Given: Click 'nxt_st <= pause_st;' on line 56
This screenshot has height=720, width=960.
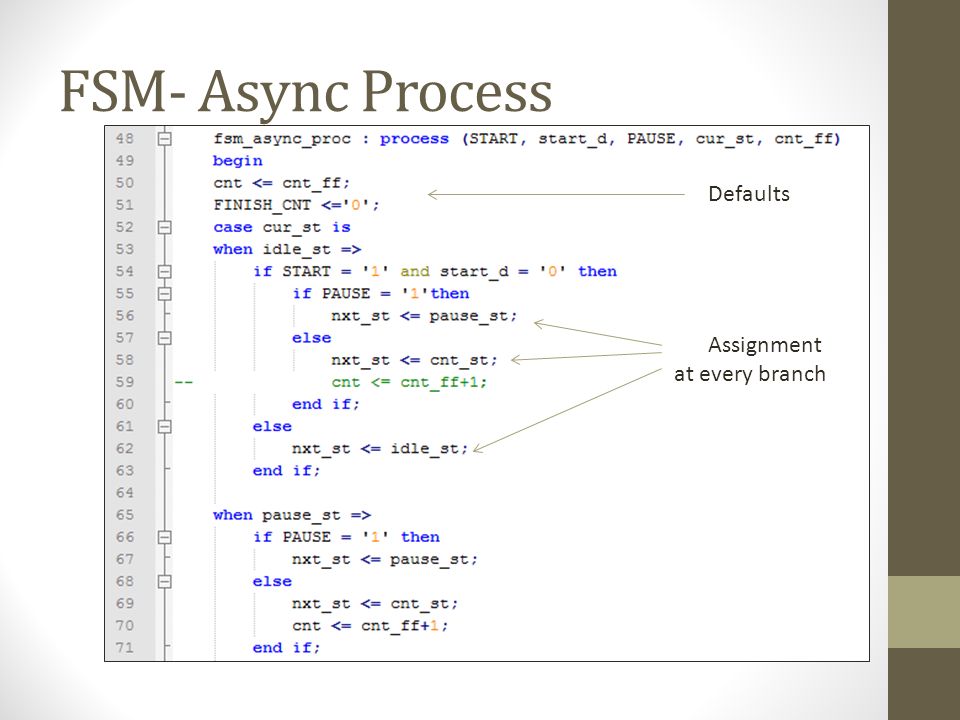Looking at the screenshot, I should coord(424,316).
